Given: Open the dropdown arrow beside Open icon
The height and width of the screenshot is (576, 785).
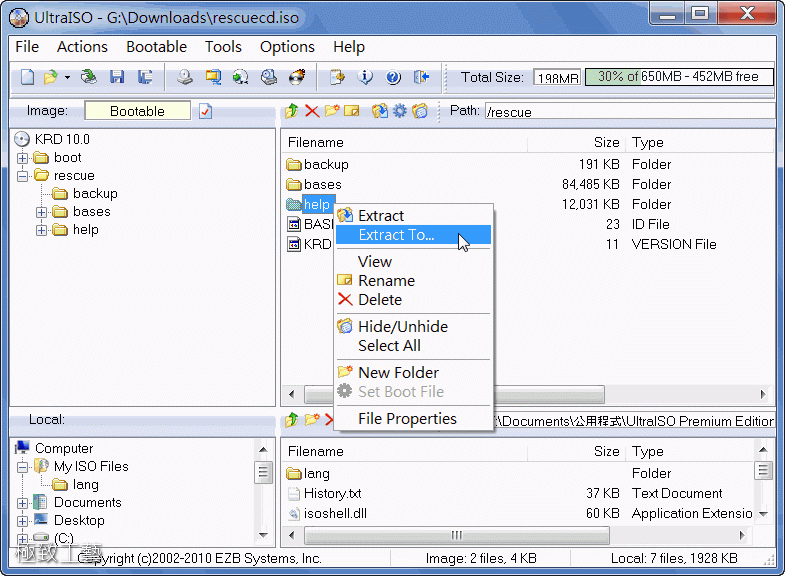Looking at the screenshot, I should [67, 78].
